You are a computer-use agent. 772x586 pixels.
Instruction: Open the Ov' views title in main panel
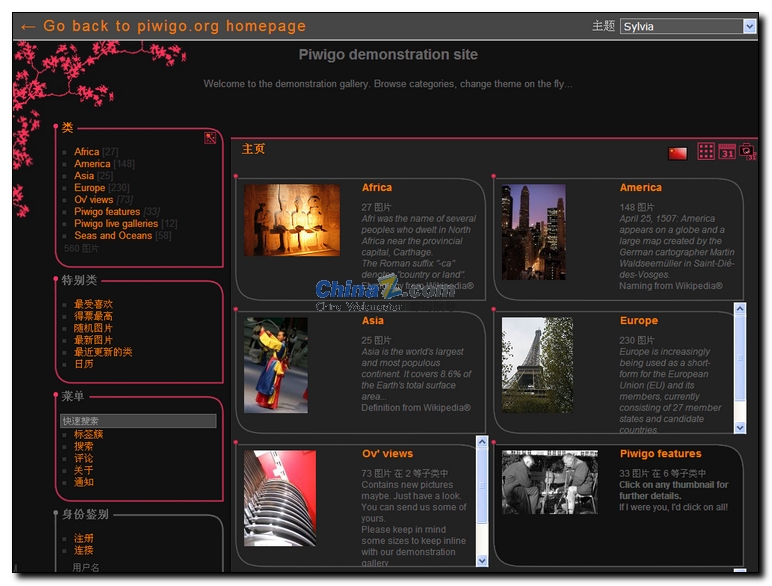[x=387, y=454]
